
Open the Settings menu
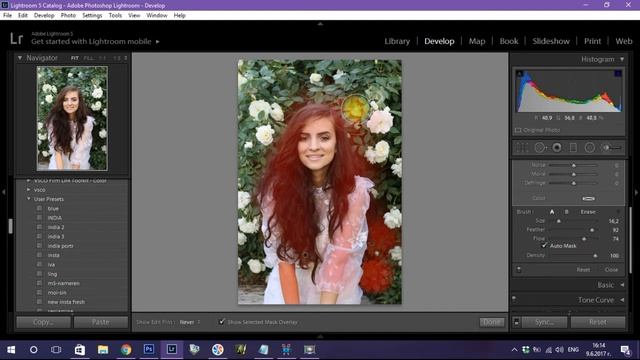92,15
